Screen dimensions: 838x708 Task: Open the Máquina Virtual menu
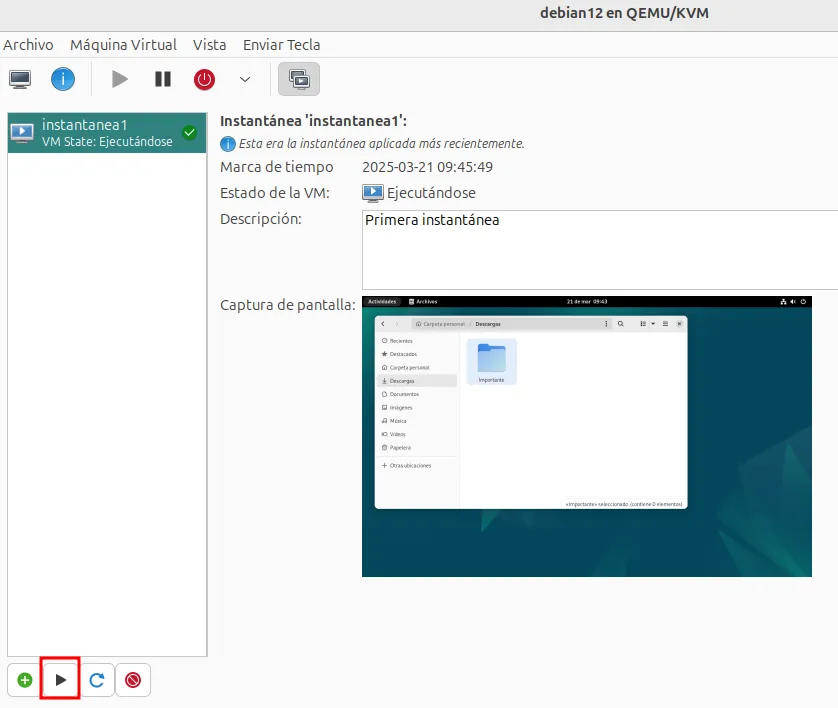tap(123, 45)
